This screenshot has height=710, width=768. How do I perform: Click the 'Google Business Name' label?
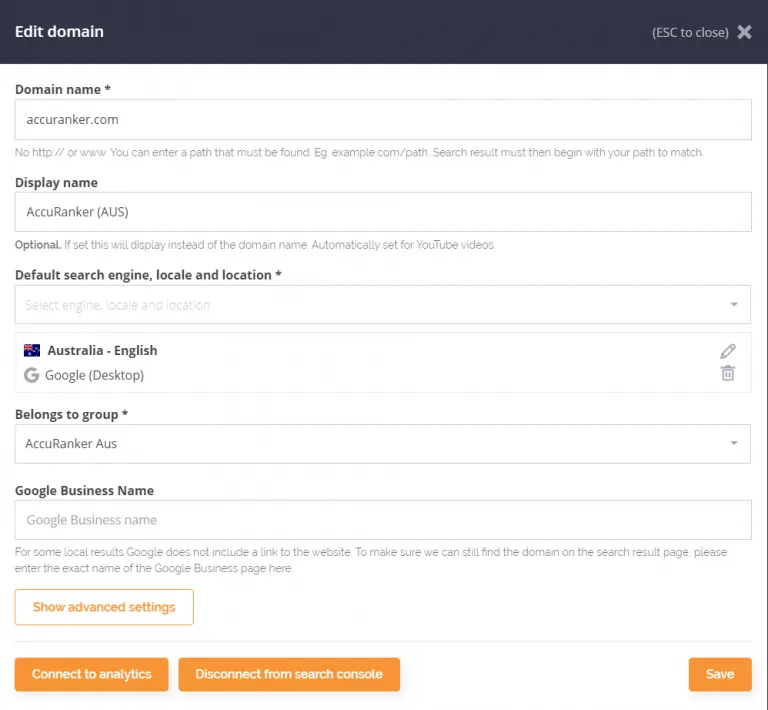(84, 491)
